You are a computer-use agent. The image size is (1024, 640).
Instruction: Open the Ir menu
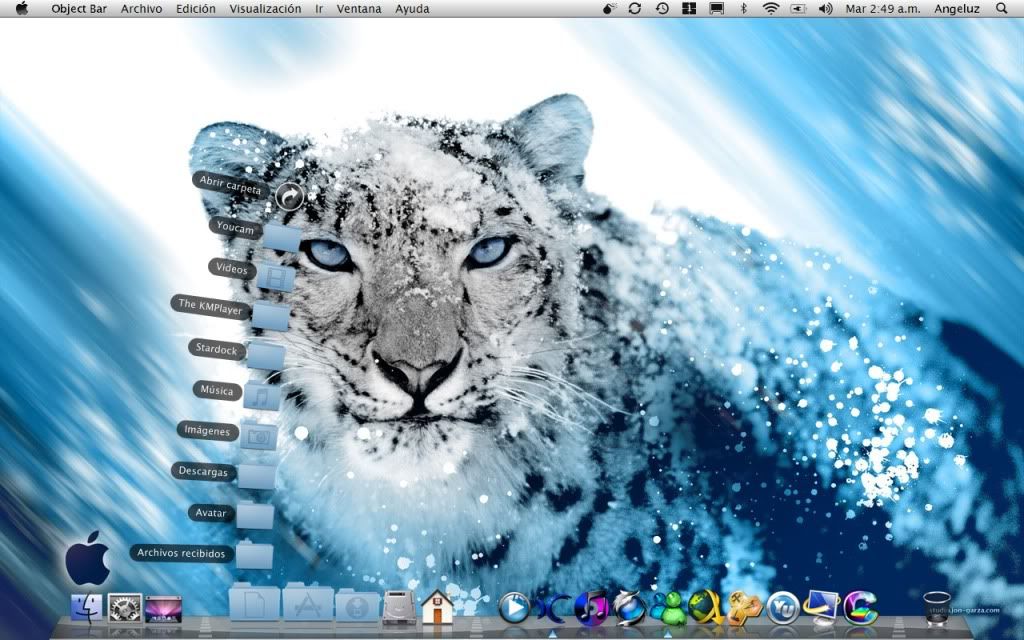click(x=319, y=9)
